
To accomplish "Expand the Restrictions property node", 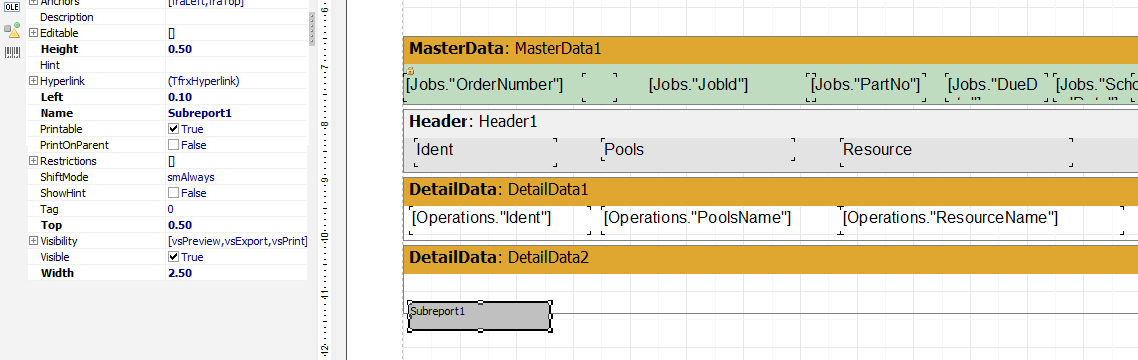I will point(33,160).
